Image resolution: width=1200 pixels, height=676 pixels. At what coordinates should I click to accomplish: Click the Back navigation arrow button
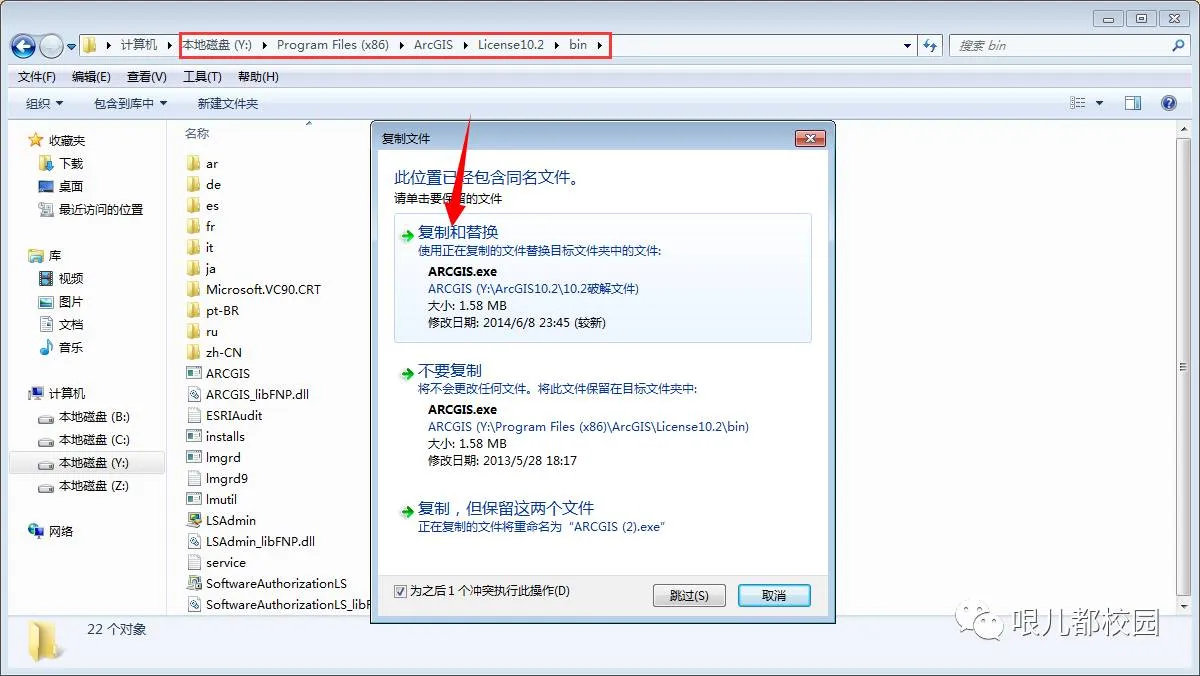click(x=23, y=45)
